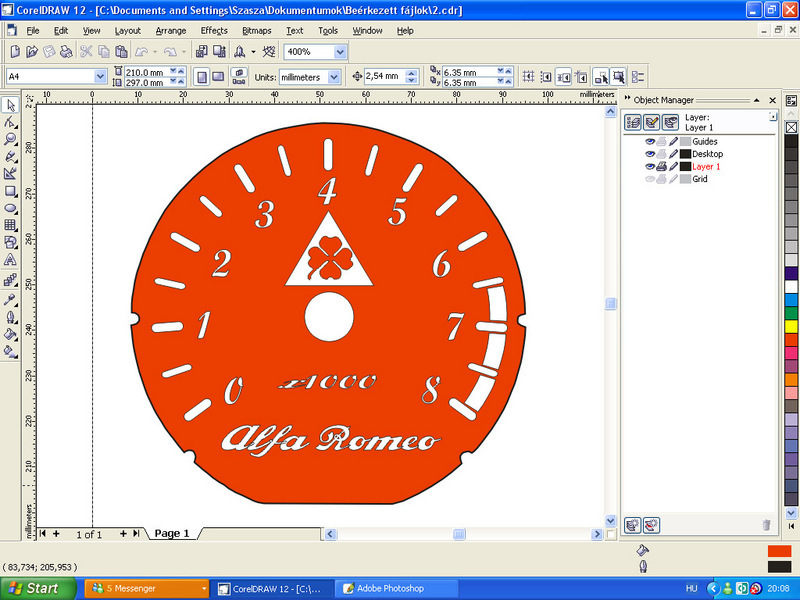Click the Show Object Properties icon in Object Manager
Viewport: 800px width, 600px height.
click(x=633, y=122)
